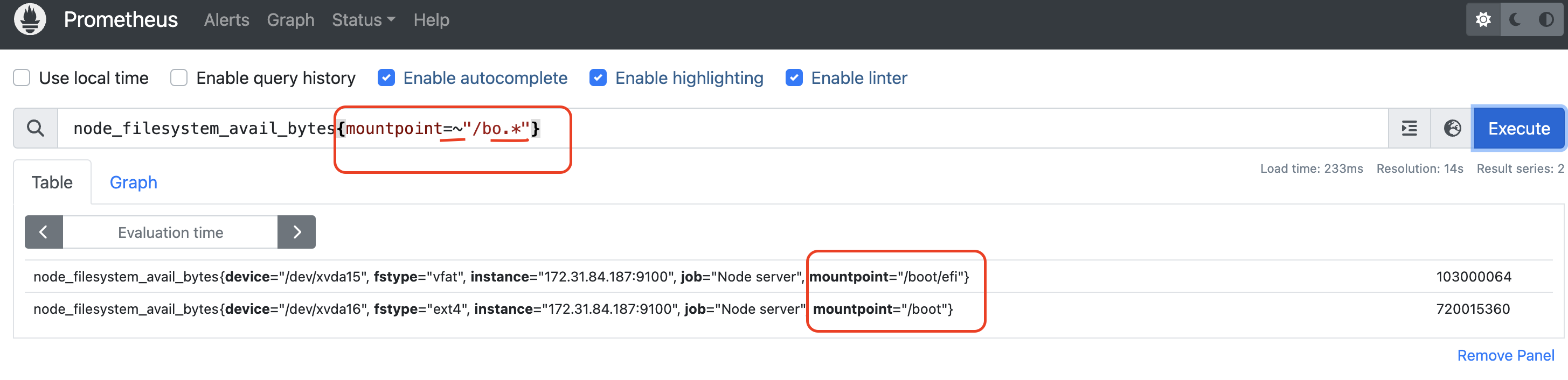The width and height of the screenshot is (1568, 380).
Task: Select the auto theme half-circle icon
Action: pyautogui.click(x=1546, y=19)
